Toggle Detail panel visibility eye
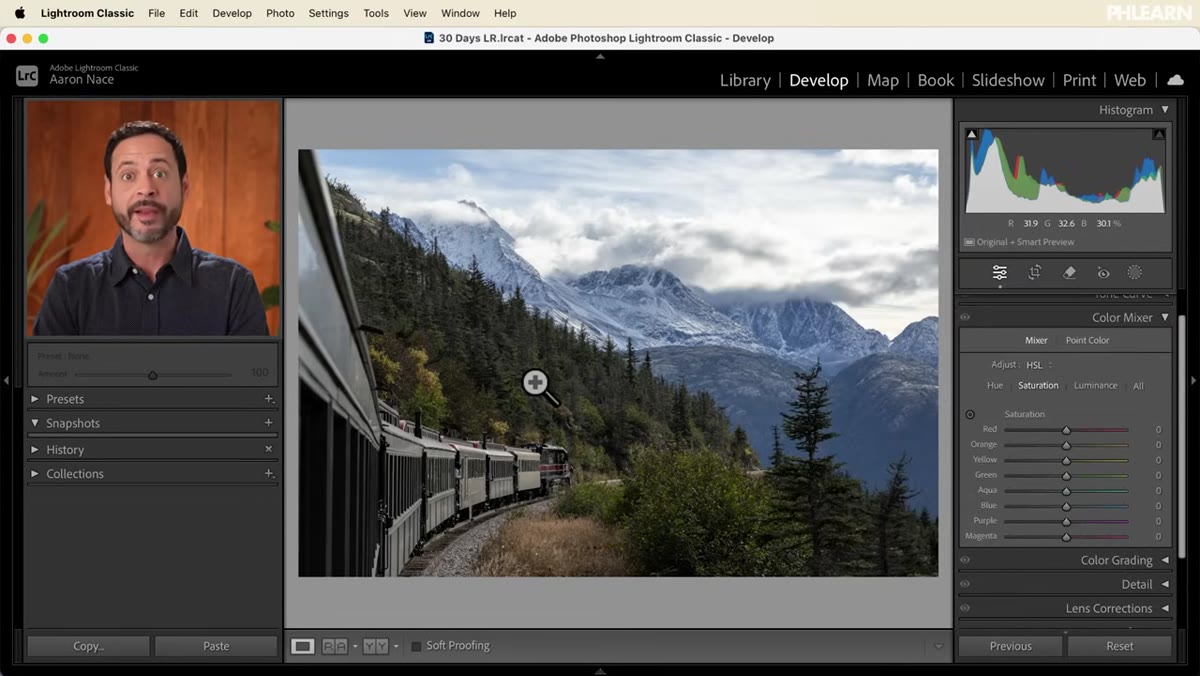The image size is (1200, 676). point(965,584)
